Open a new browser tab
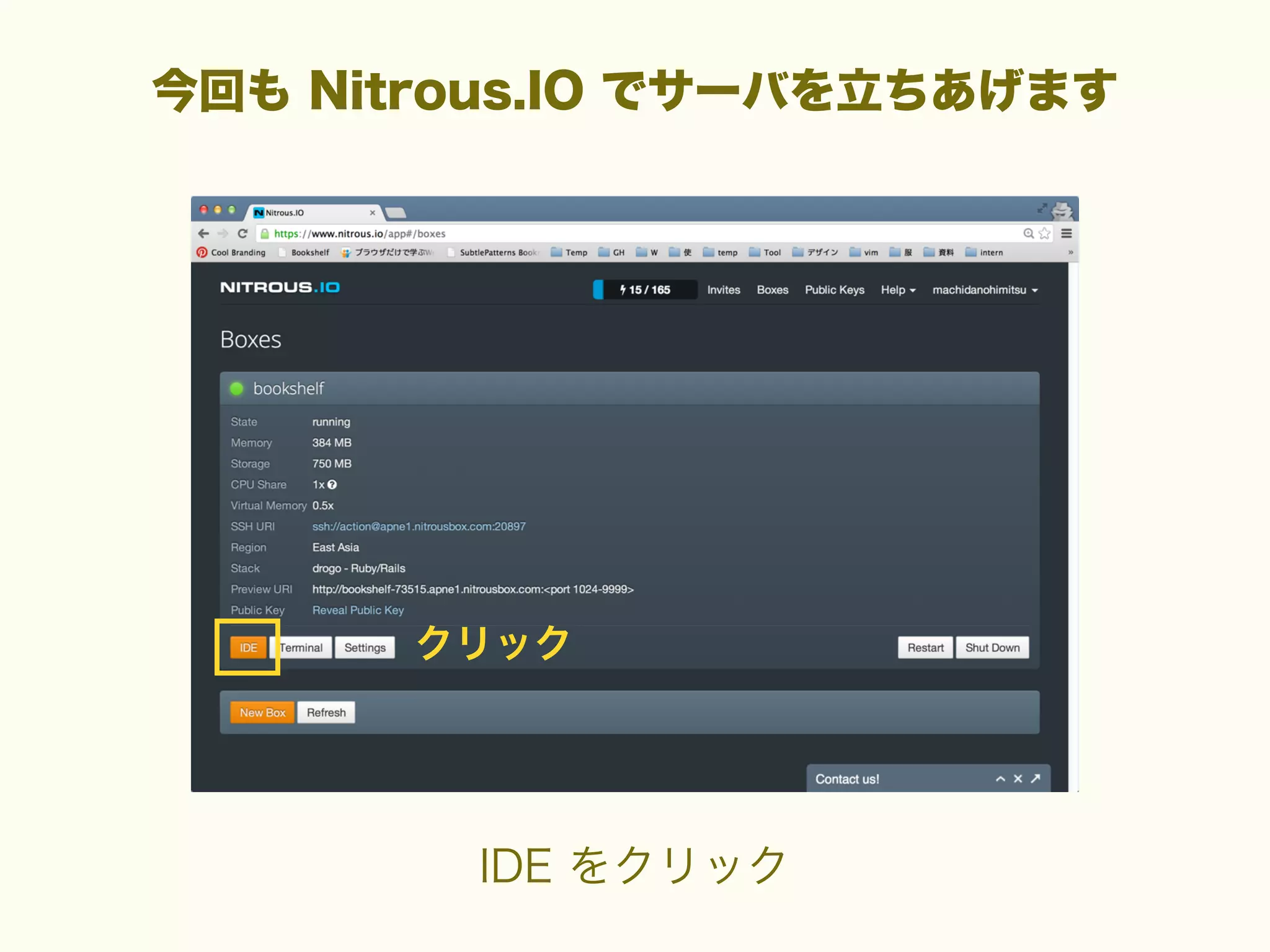This screenshot has height=952, width=1270. (395, 213)
